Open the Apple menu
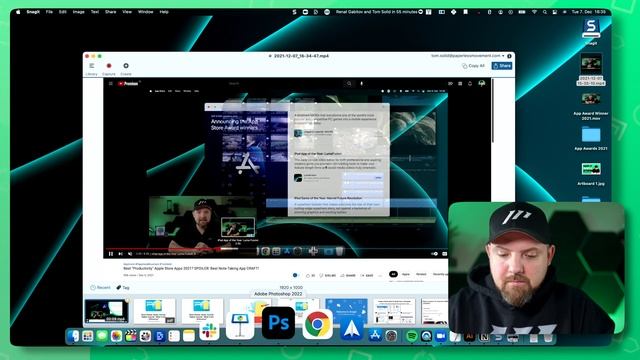The image size is (640, 360). point(18,12)
